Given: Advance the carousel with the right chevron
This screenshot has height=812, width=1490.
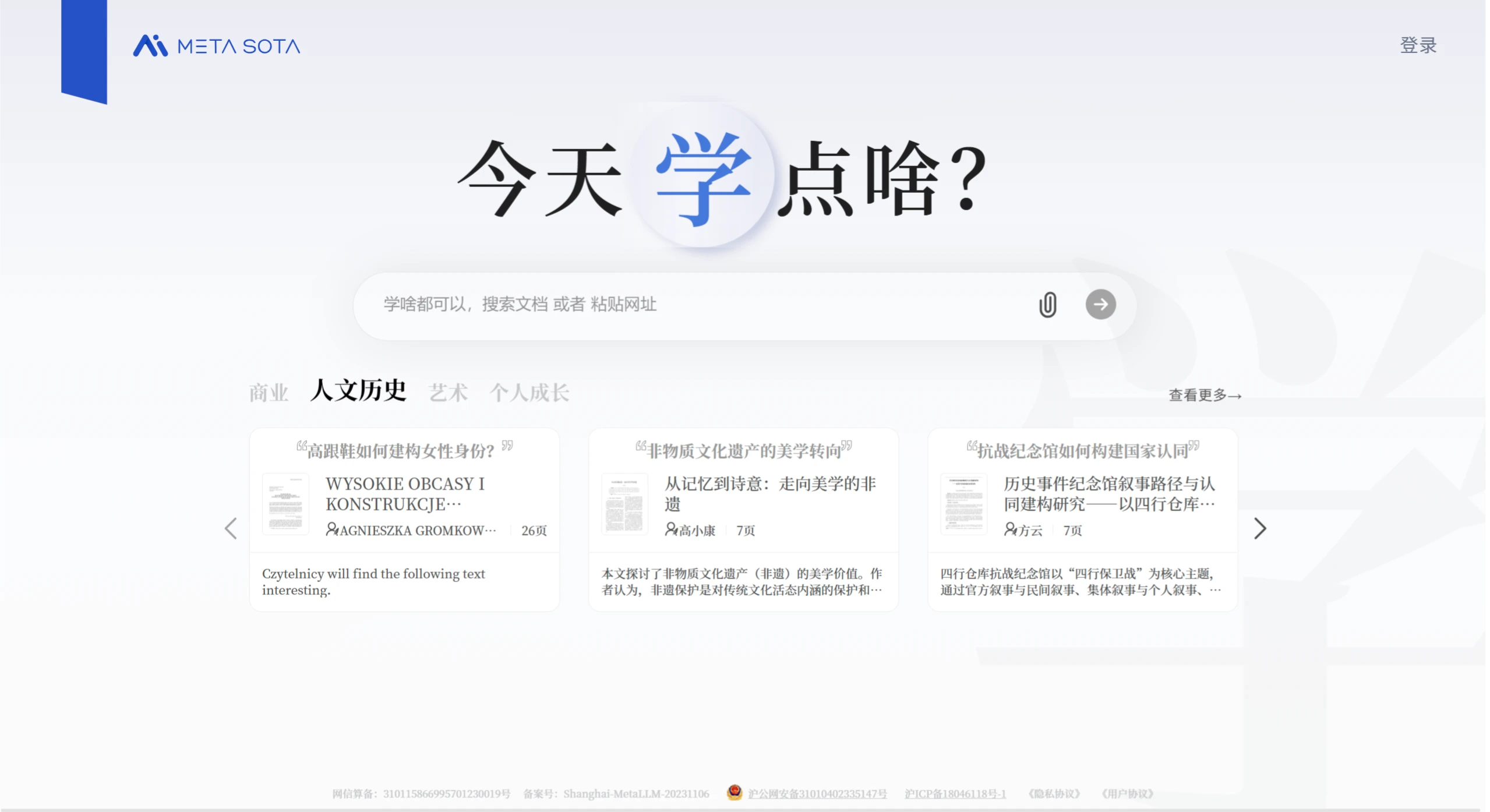Looking at the screenshot, I should 1259,528.
